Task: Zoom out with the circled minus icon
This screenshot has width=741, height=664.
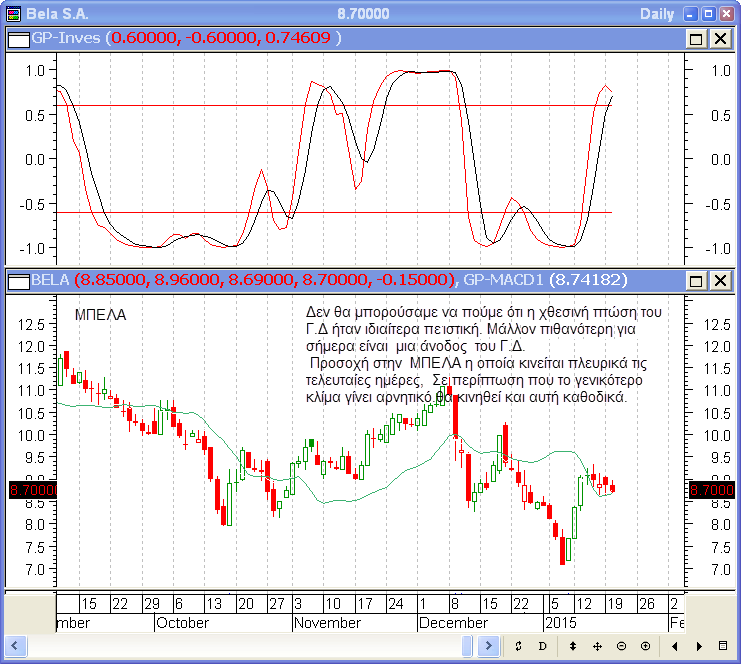Action: pyautogui.click(x=621, y=646)
